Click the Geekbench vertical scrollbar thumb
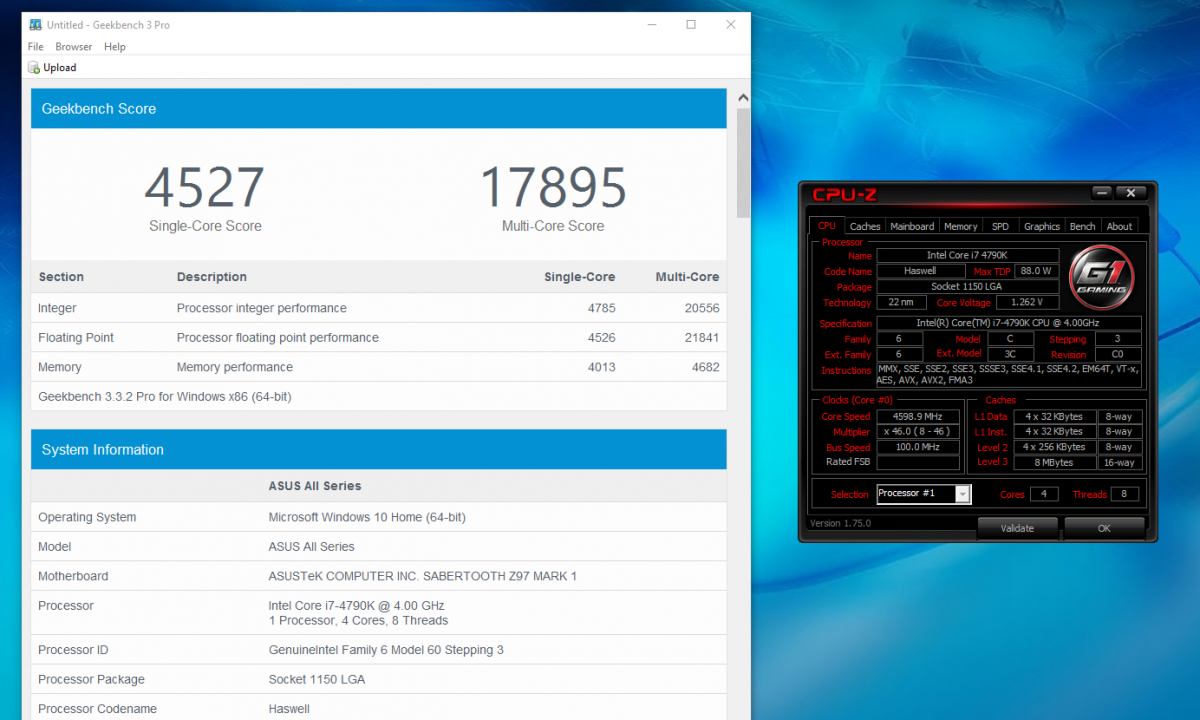The height and width of the screenshot is (720, 1200). click(743, 162)
